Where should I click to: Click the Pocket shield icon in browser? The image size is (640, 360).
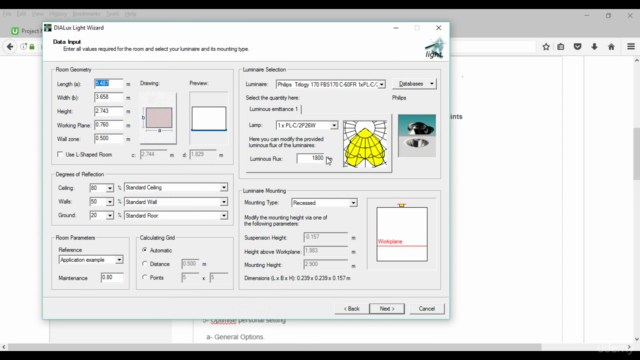coord(577,47)
